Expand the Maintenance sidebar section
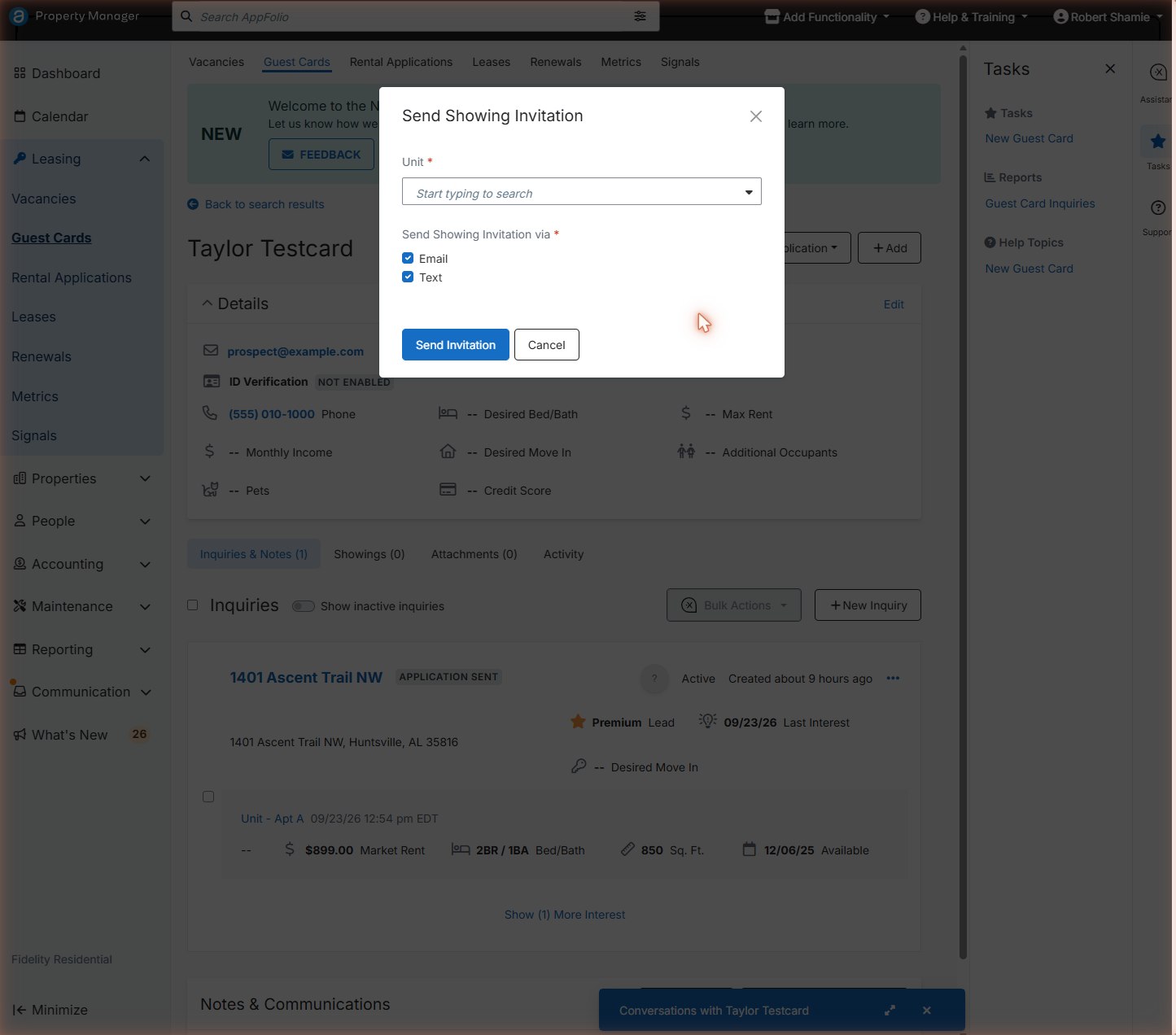1176x1035 pixels. click(145, 606)
